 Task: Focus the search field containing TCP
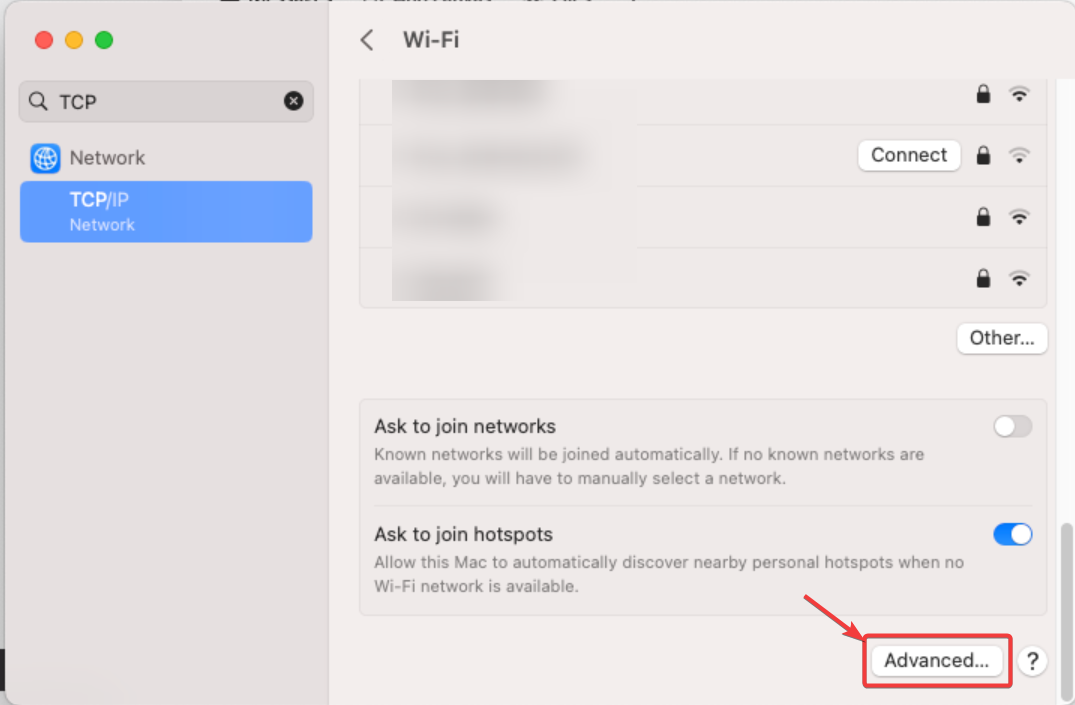[x=166, y=101]
